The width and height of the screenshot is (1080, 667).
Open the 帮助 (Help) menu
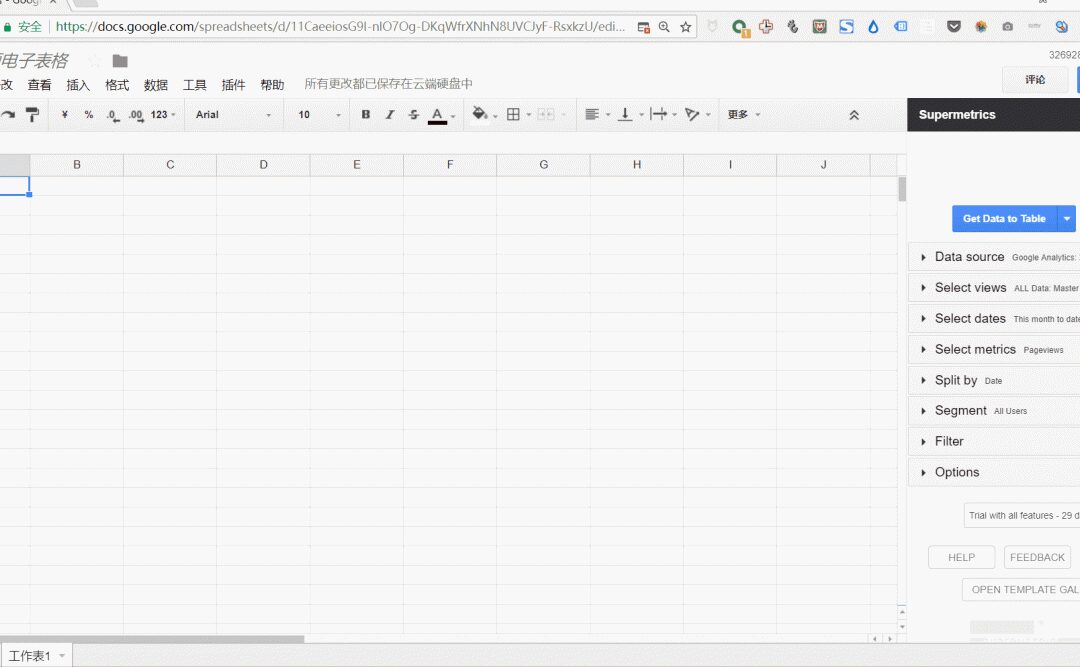272,85
